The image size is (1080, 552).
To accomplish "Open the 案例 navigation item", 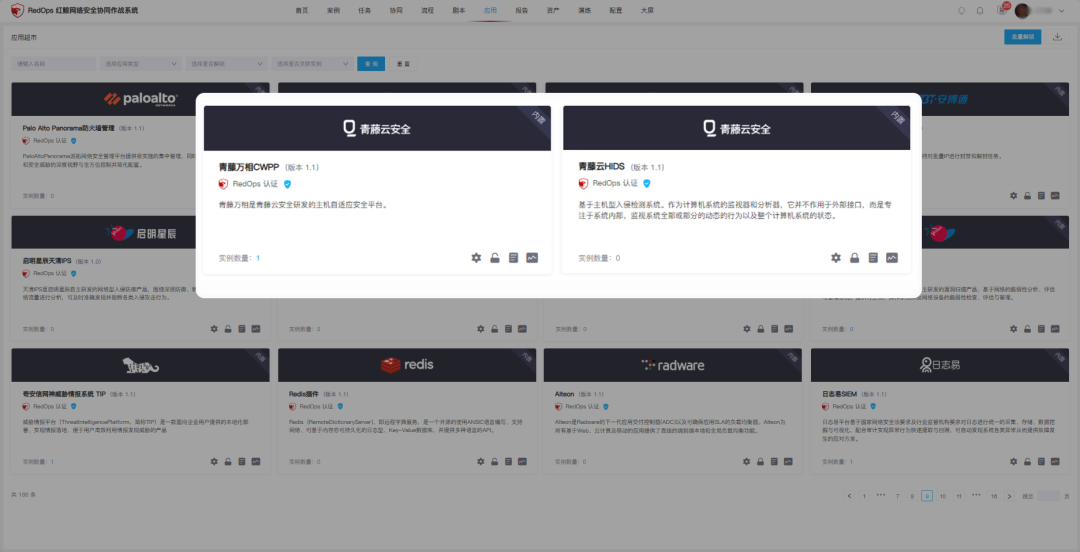I will tap(333, 11).
